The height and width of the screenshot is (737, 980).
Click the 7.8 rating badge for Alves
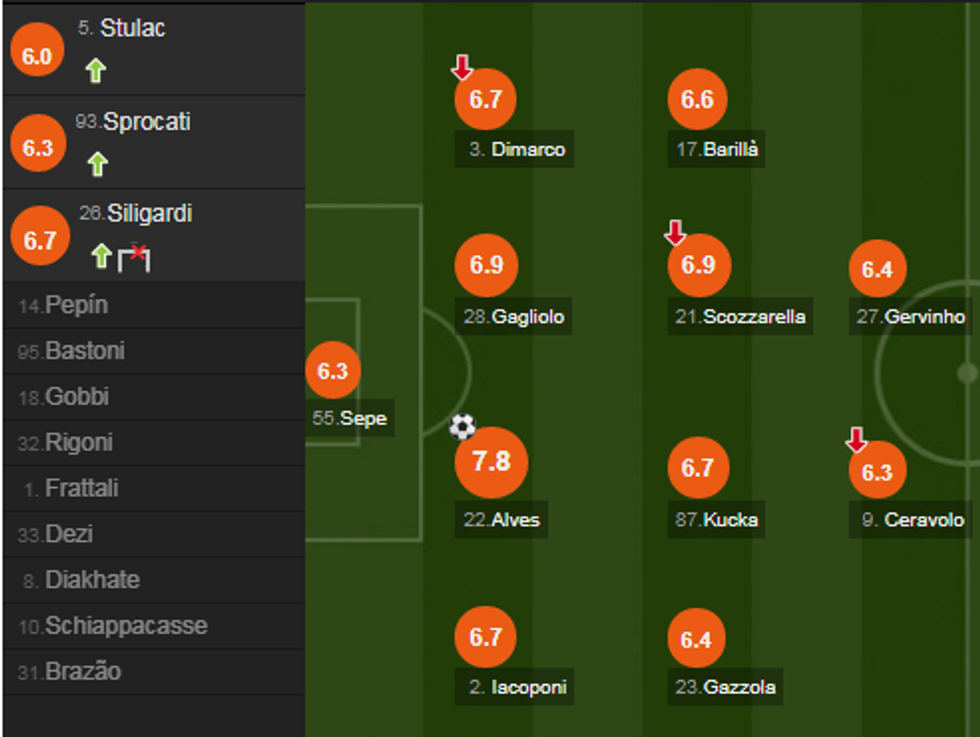[x=491, y=462]
